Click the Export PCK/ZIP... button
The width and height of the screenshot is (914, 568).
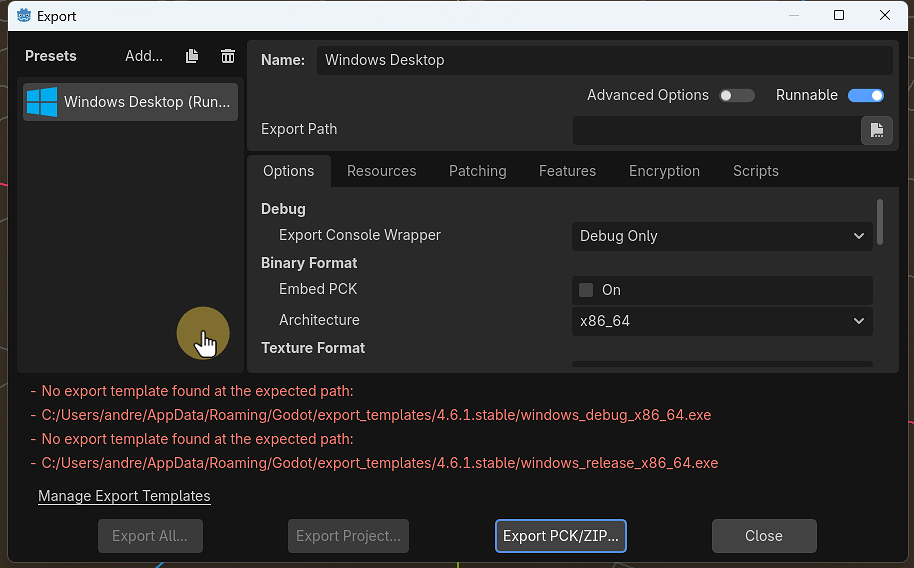point(561,536)
